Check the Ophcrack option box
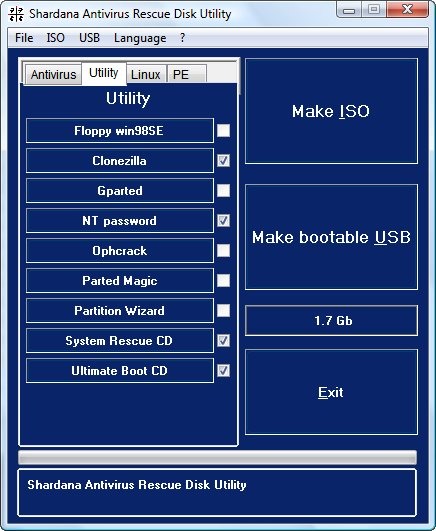Viewport: 436px width, 531px height. [x=223, y=251]
